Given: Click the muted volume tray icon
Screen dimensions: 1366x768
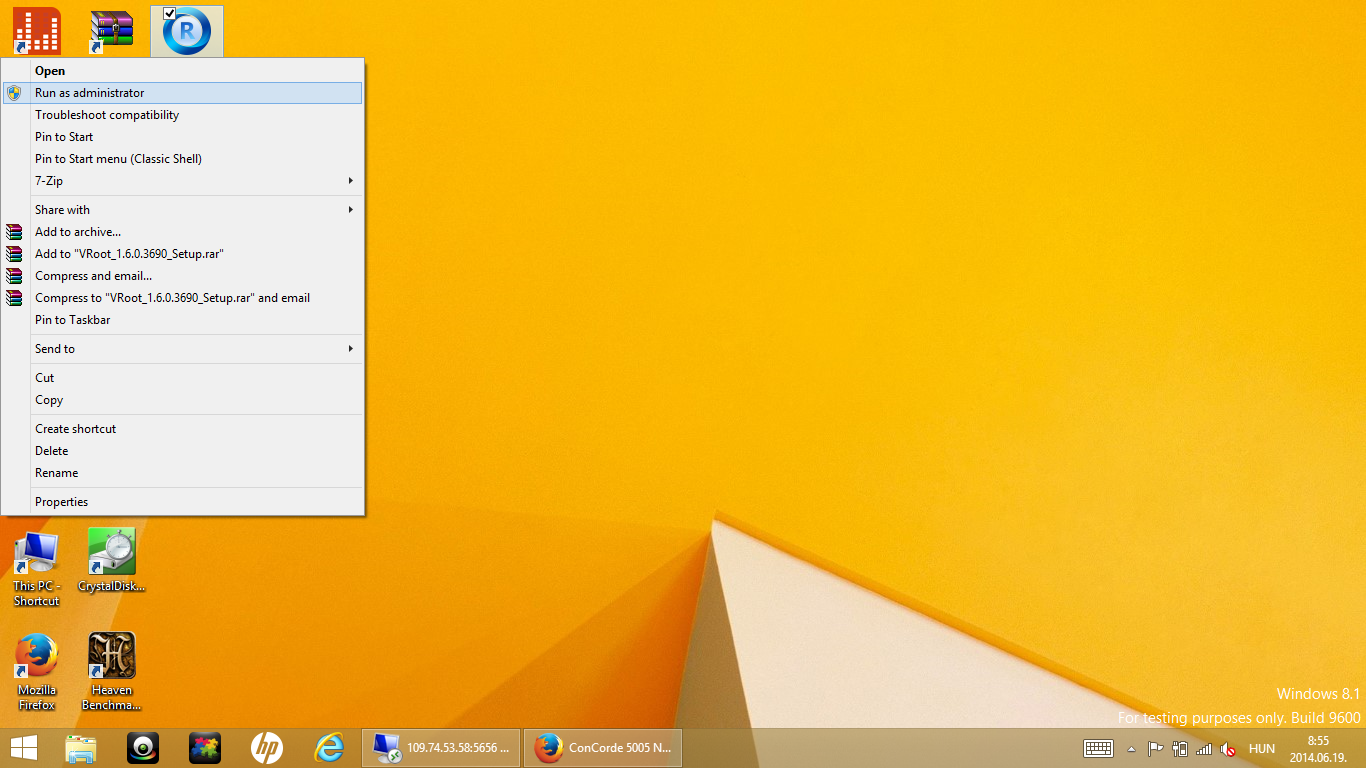Looking at the screenshot, I should [x=1227, y=749].
